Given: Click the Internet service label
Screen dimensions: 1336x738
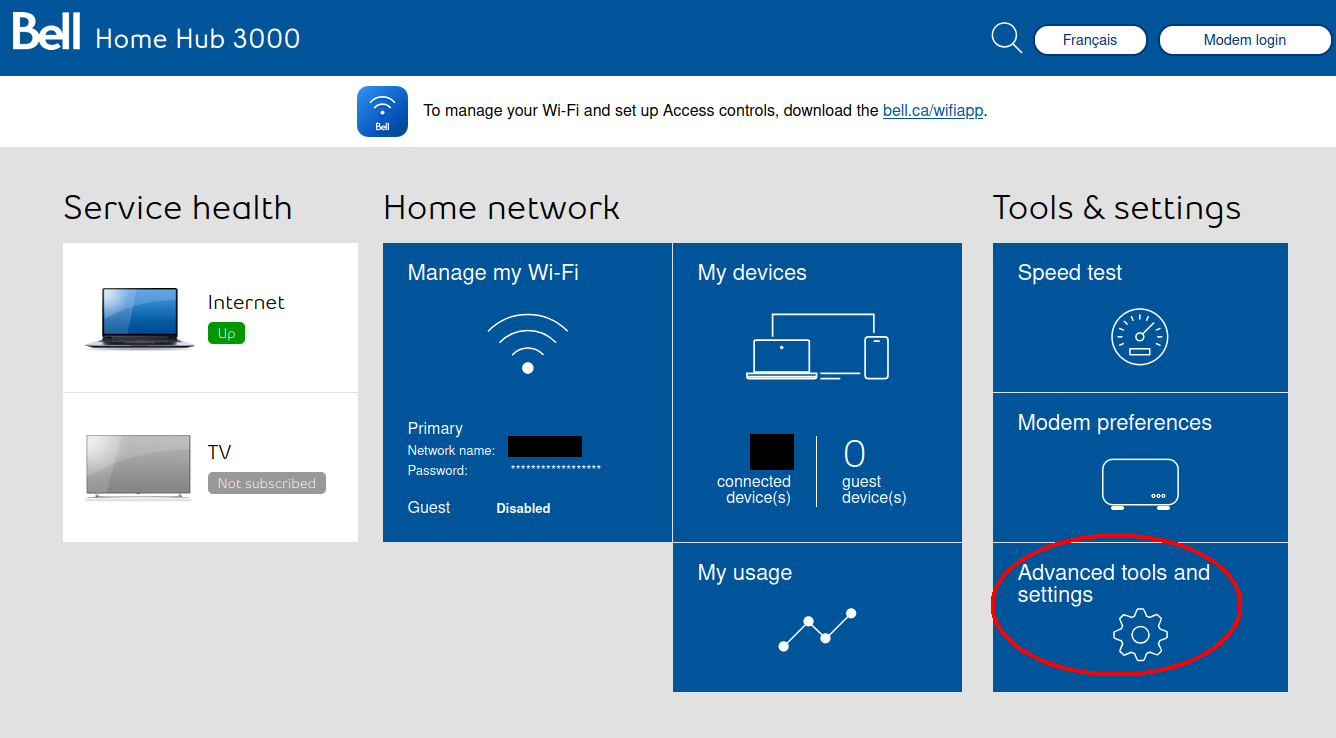Looking at the screenshot, I should [x=246, y=302].
